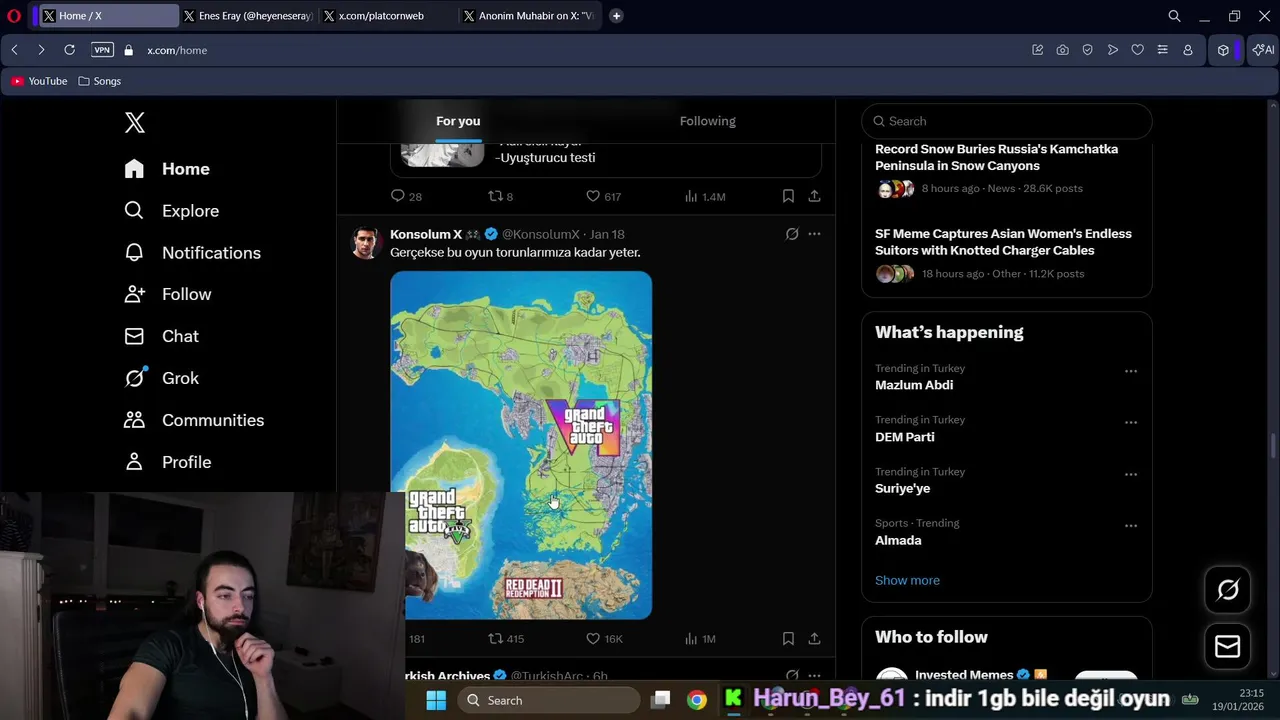Share the Konsolum X post
Screen dimensions: 1280x720
tap(814, 638)
